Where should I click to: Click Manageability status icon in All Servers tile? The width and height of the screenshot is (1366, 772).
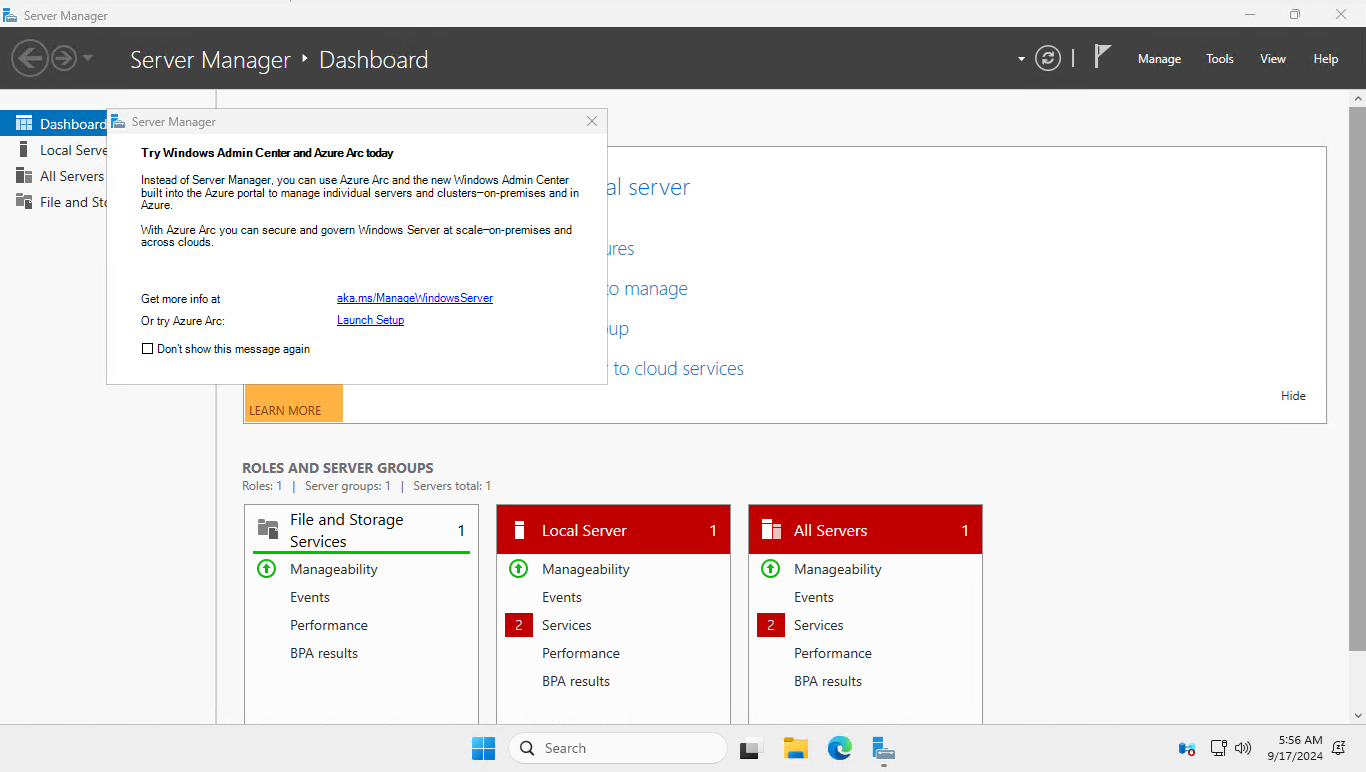[770, 569]
